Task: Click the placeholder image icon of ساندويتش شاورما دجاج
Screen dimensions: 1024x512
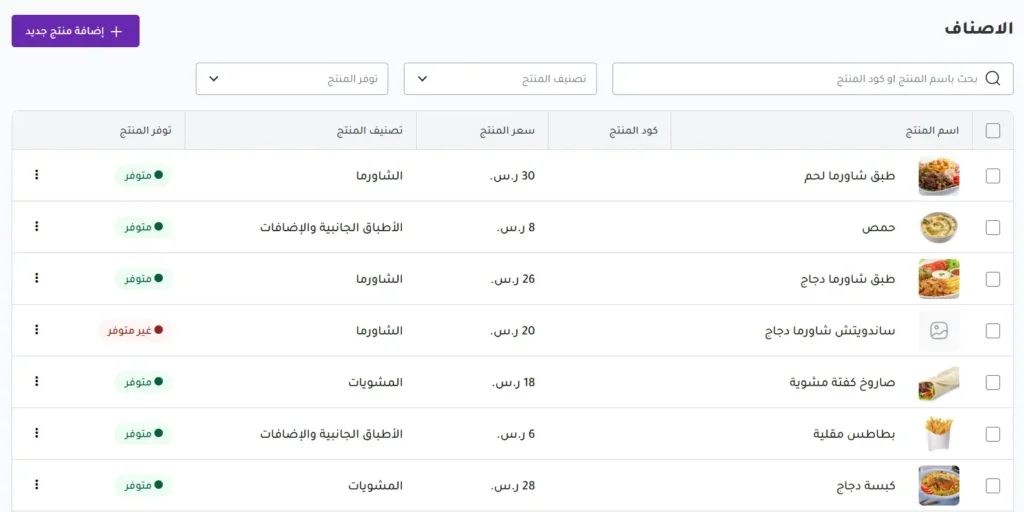Action: point(939,331)
